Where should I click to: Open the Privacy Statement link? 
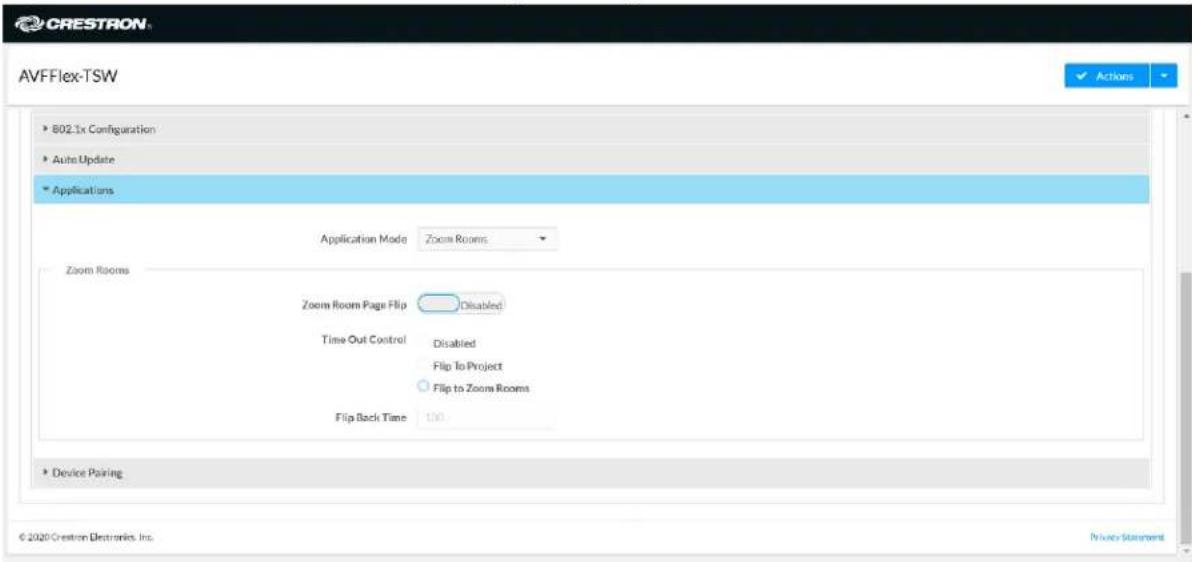coord(1127,537)
